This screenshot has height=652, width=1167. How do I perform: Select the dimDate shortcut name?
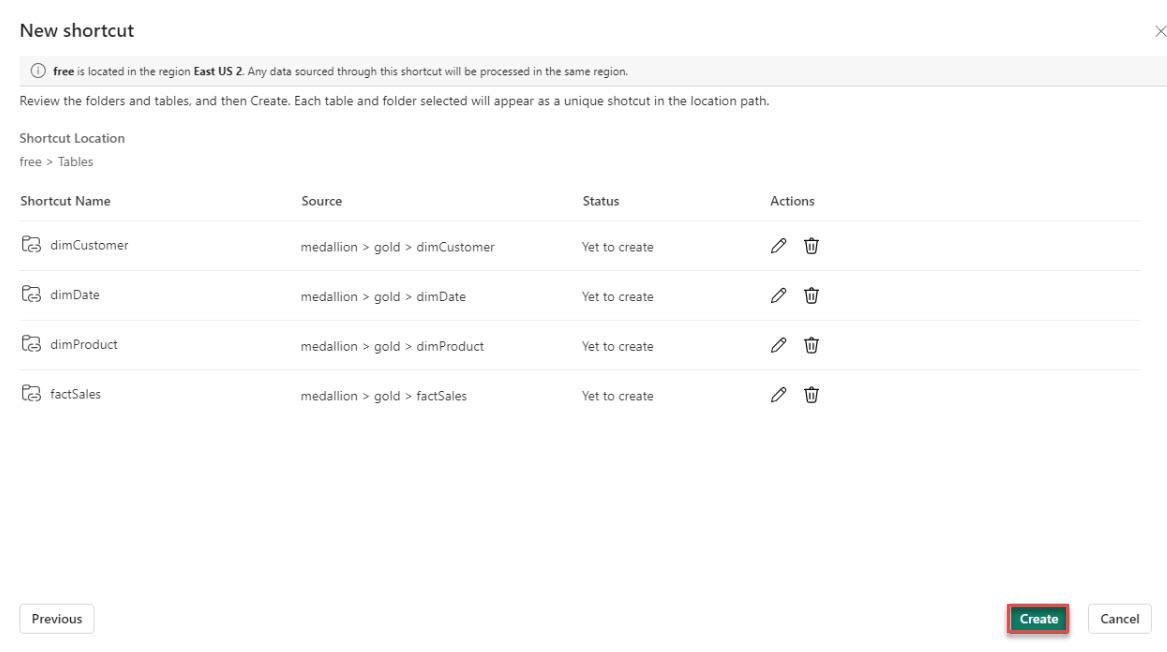[74, 296]
